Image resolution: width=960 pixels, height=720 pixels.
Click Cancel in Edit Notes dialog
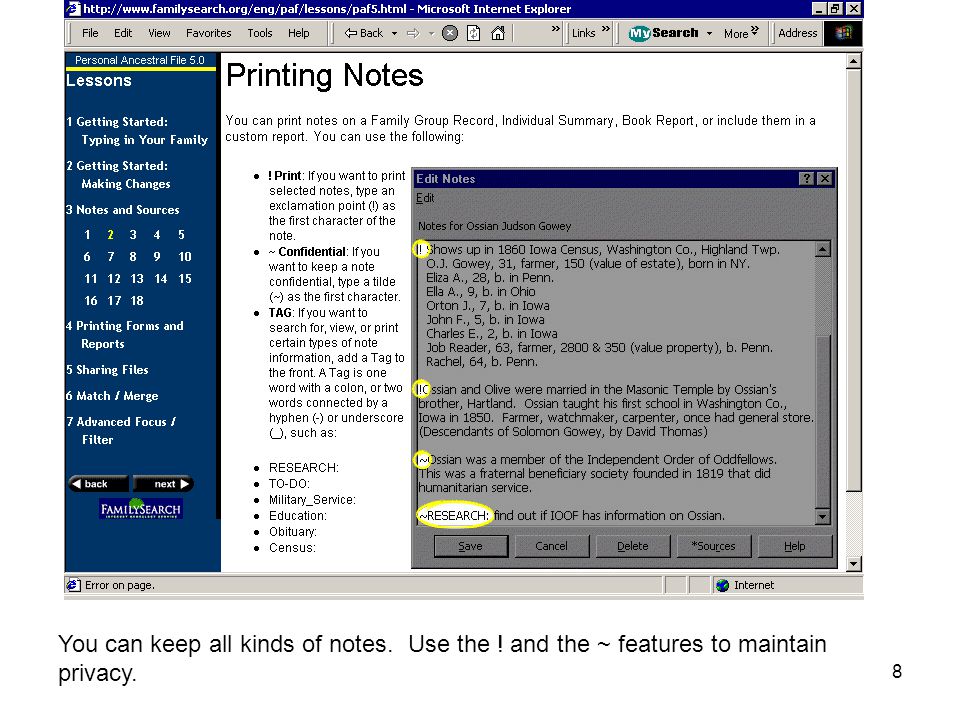(551, 546)
